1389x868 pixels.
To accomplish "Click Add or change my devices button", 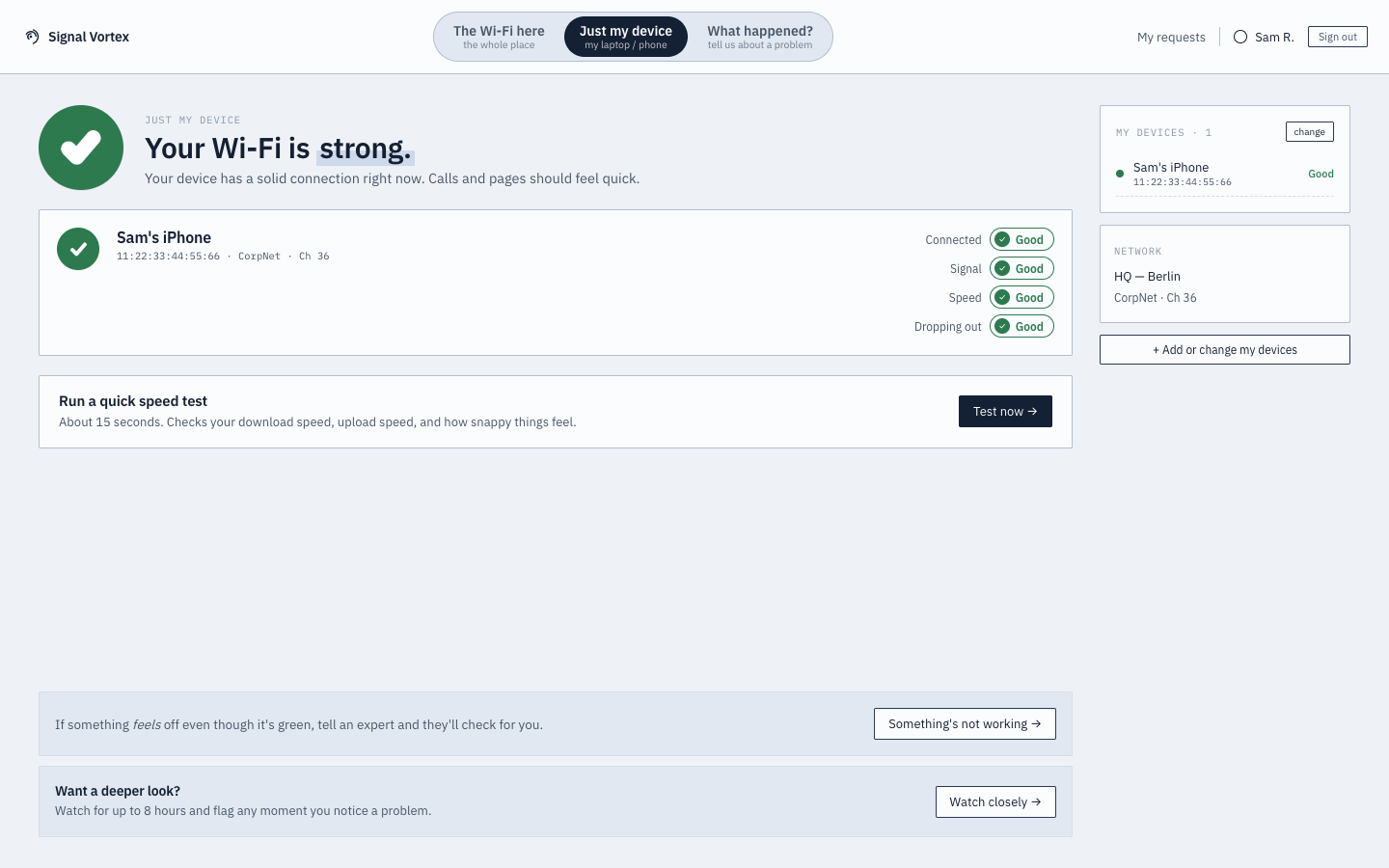I will pos(1225,349).
